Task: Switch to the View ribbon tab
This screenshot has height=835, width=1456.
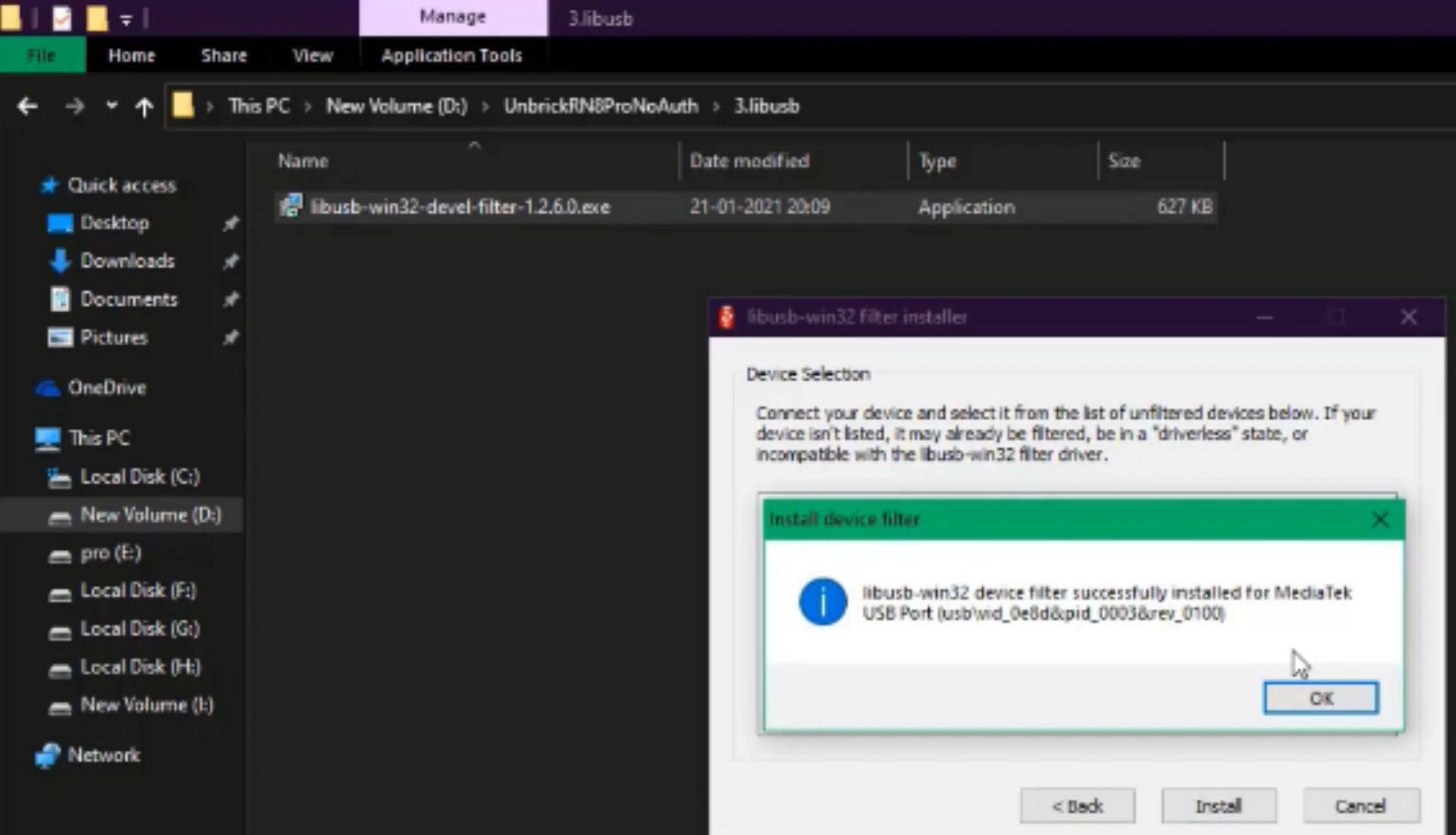Action: 312,55
